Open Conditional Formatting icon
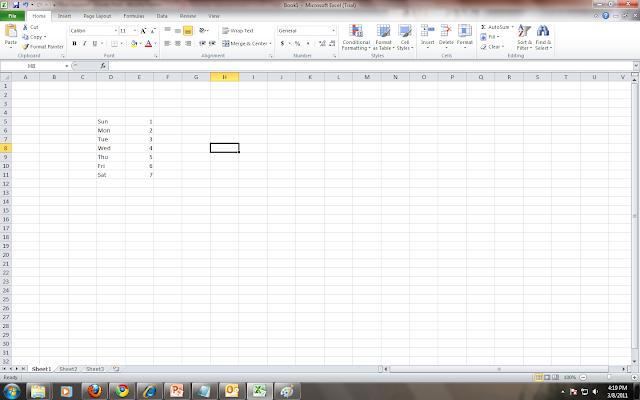Viewport: 640px width, 400px height. (x=356, y=31)
